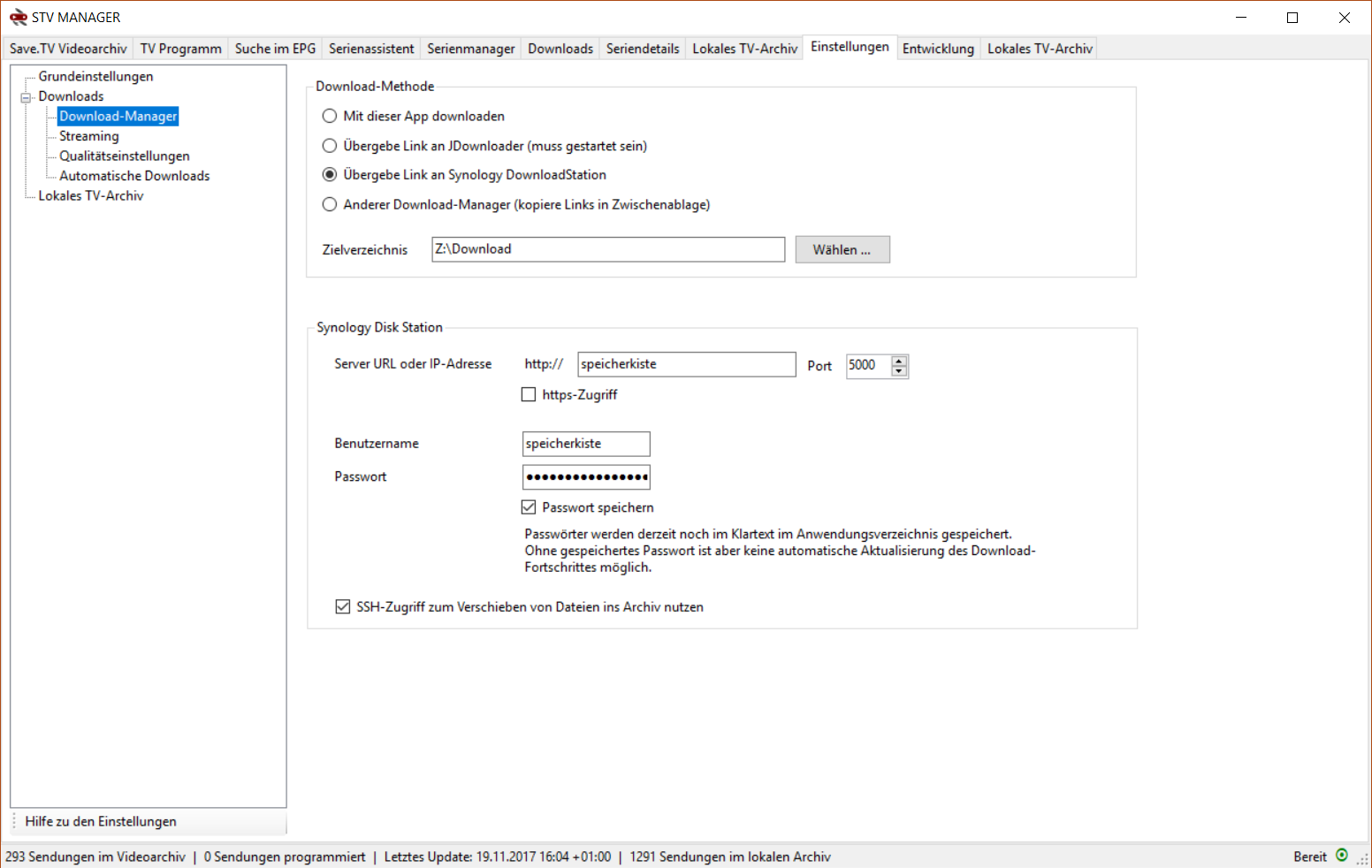Click the green Bereit status indicator icon

[1342, 855]
